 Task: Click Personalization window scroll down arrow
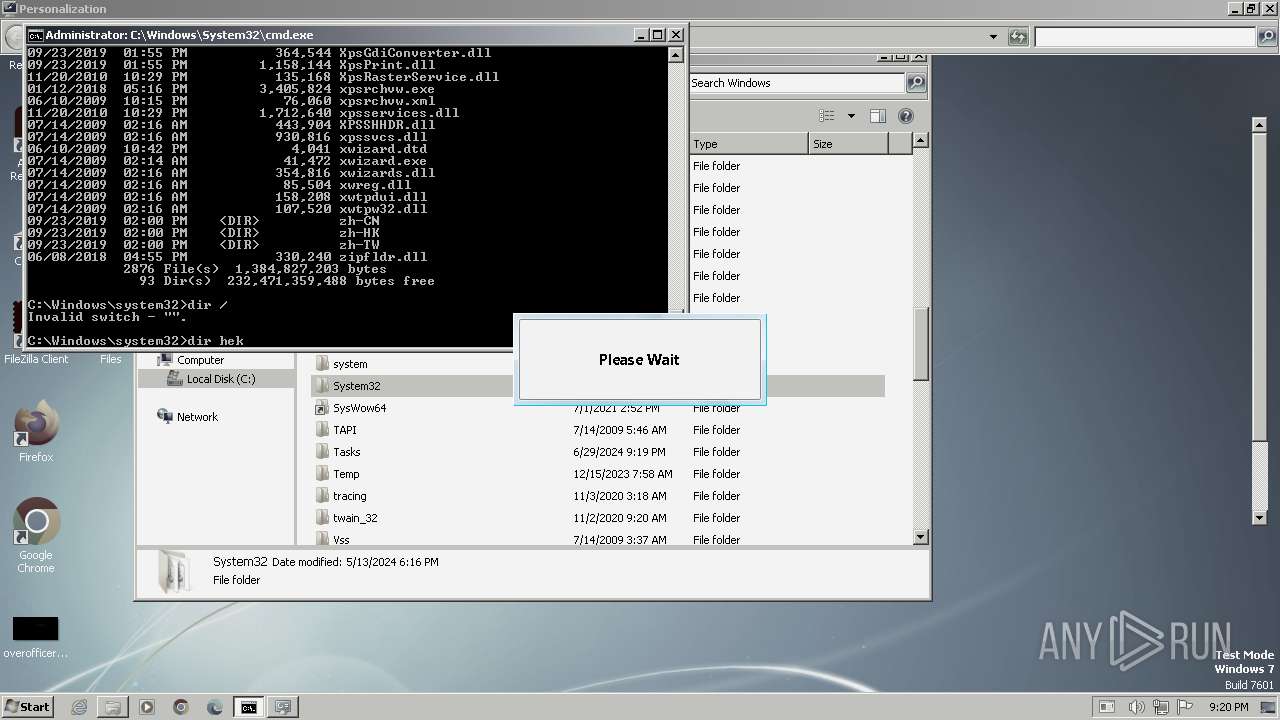1260,517
